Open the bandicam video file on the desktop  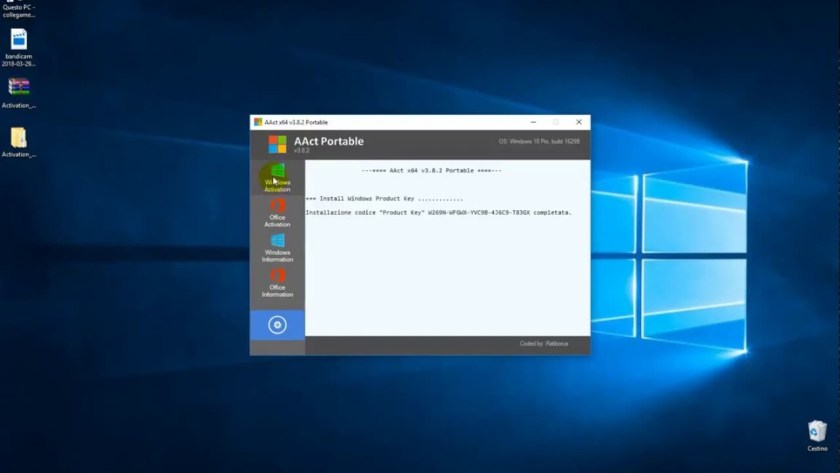19,48
